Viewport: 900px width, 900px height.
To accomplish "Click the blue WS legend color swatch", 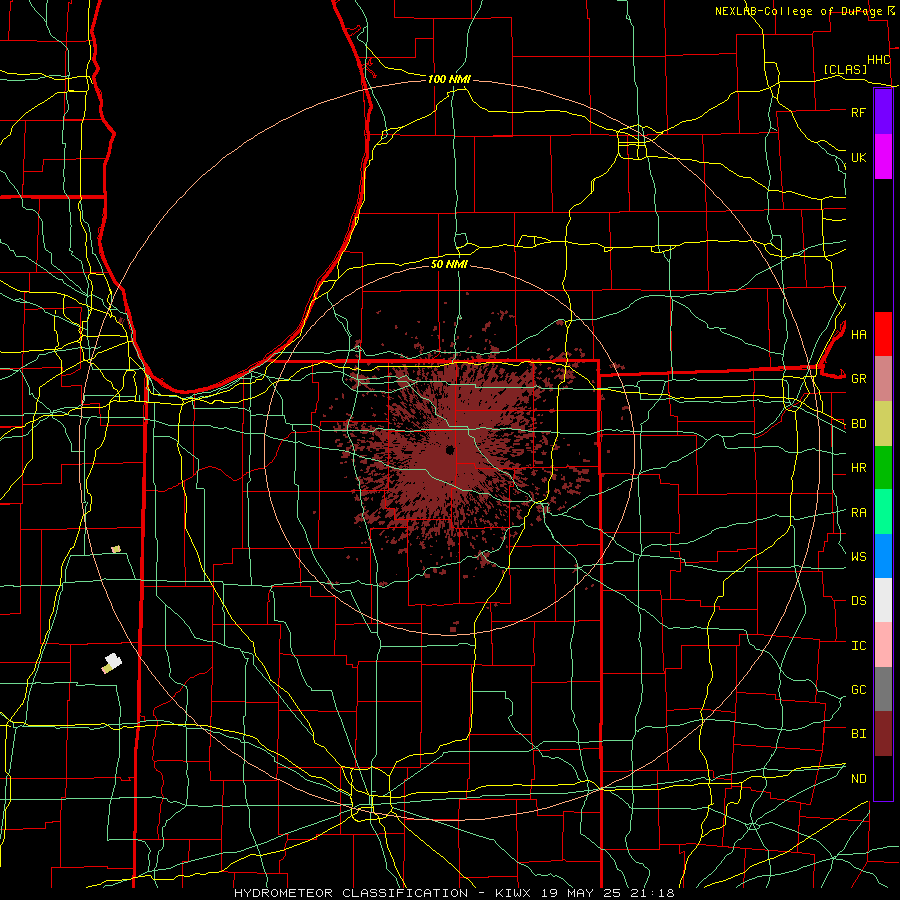I will coord(883,556).
